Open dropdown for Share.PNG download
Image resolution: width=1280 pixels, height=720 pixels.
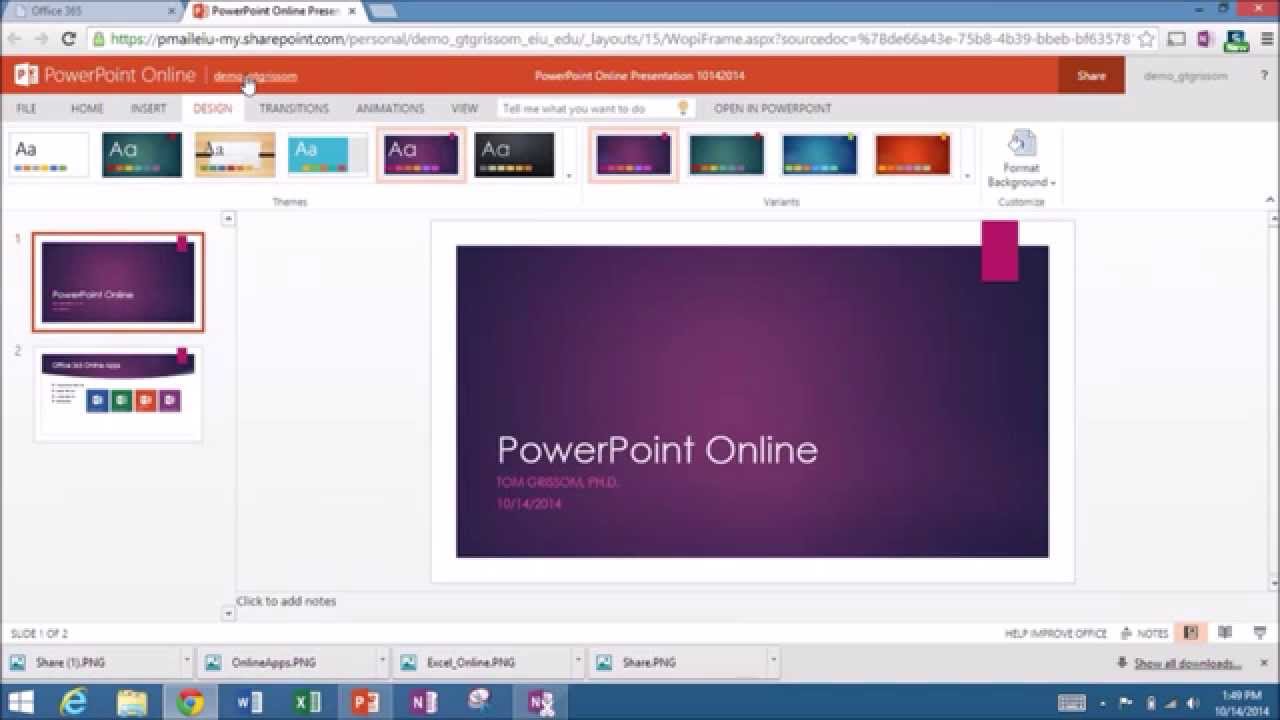pyautogui.click(x=773, y=662)
